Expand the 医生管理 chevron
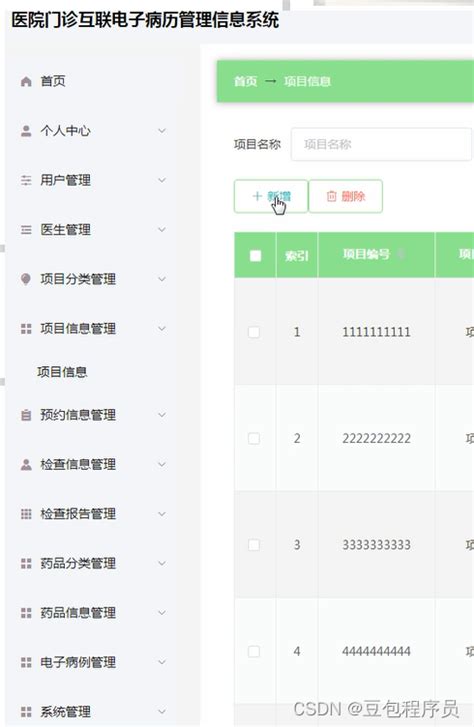Image resolution: width=474 pixels, height=727 pixels. pos(162,230)
